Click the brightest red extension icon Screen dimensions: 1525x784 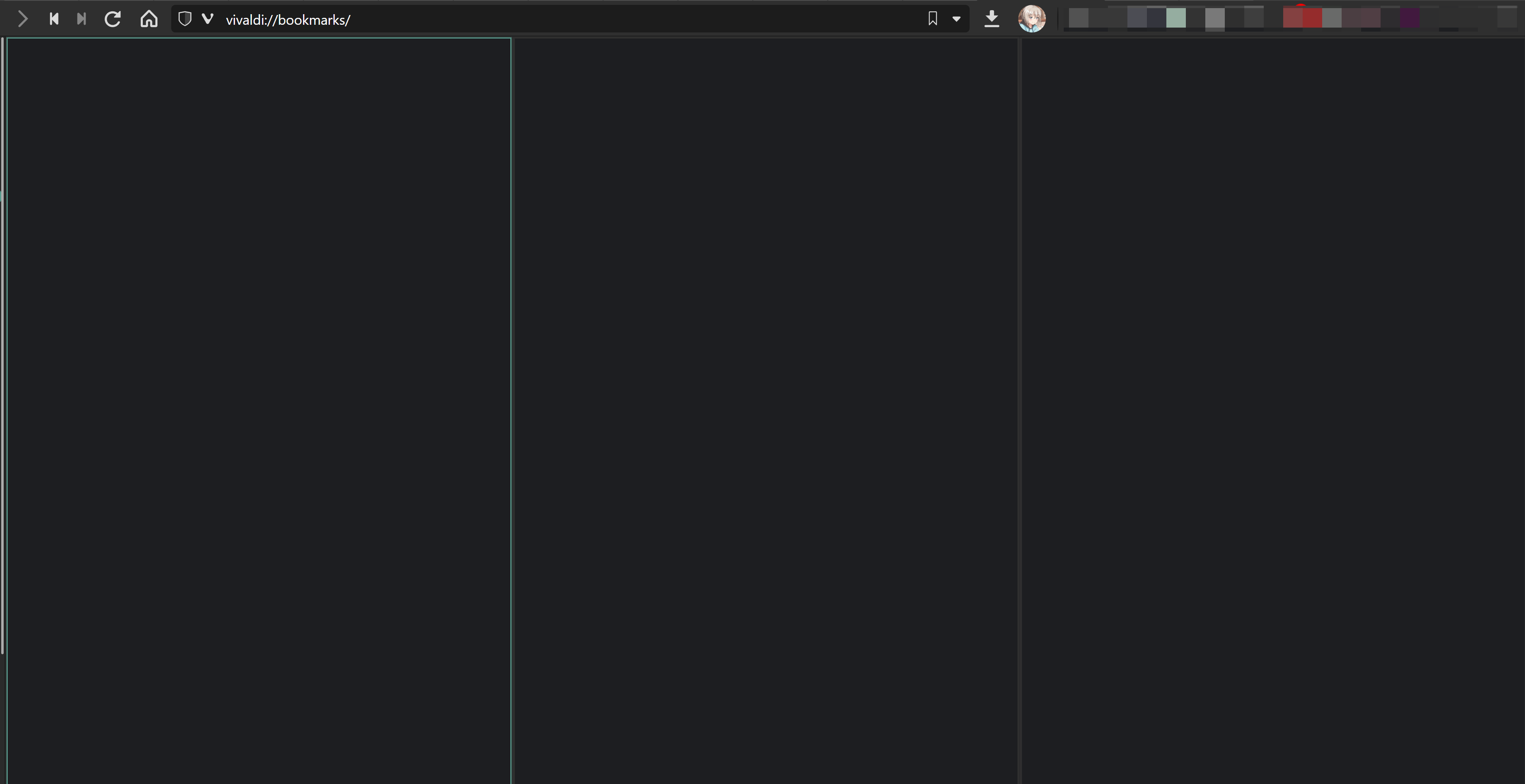point(1312,18)
